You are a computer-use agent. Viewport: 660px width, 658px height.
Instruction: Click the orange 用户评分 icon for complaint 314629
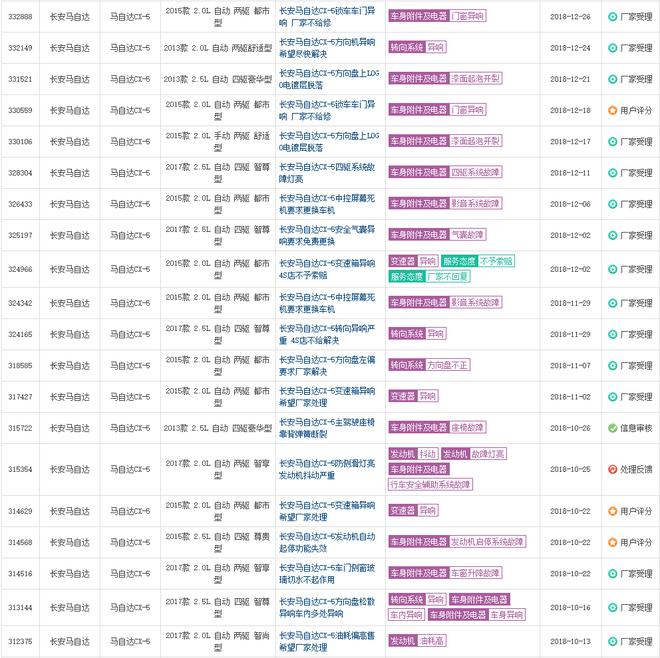click(x=612, y=511)
